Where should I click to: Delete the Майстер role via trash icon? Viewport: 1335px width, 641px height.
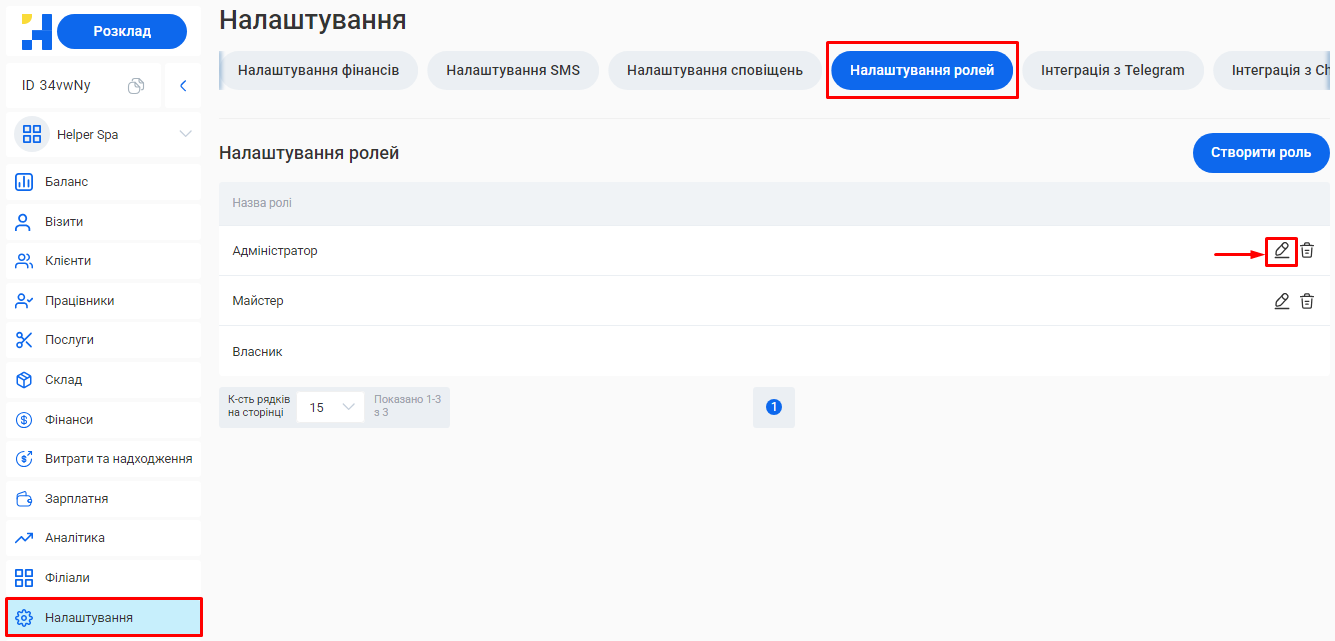tap(1307, 300)
